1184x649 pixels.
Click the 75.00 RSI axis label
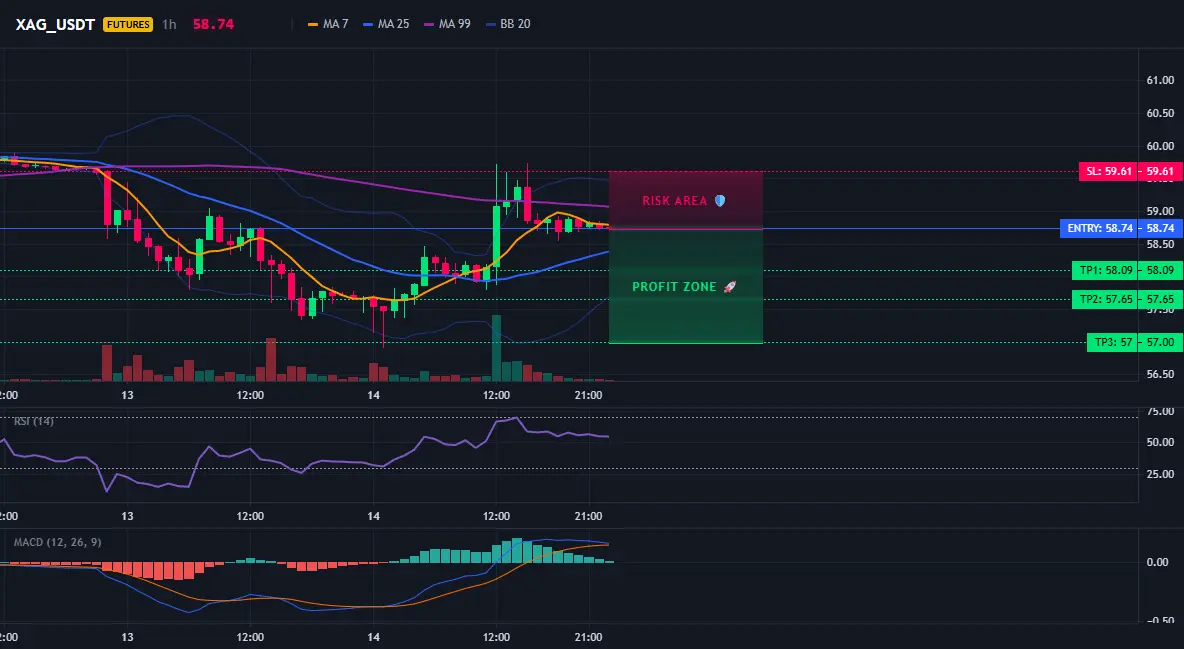[1160, 412]
